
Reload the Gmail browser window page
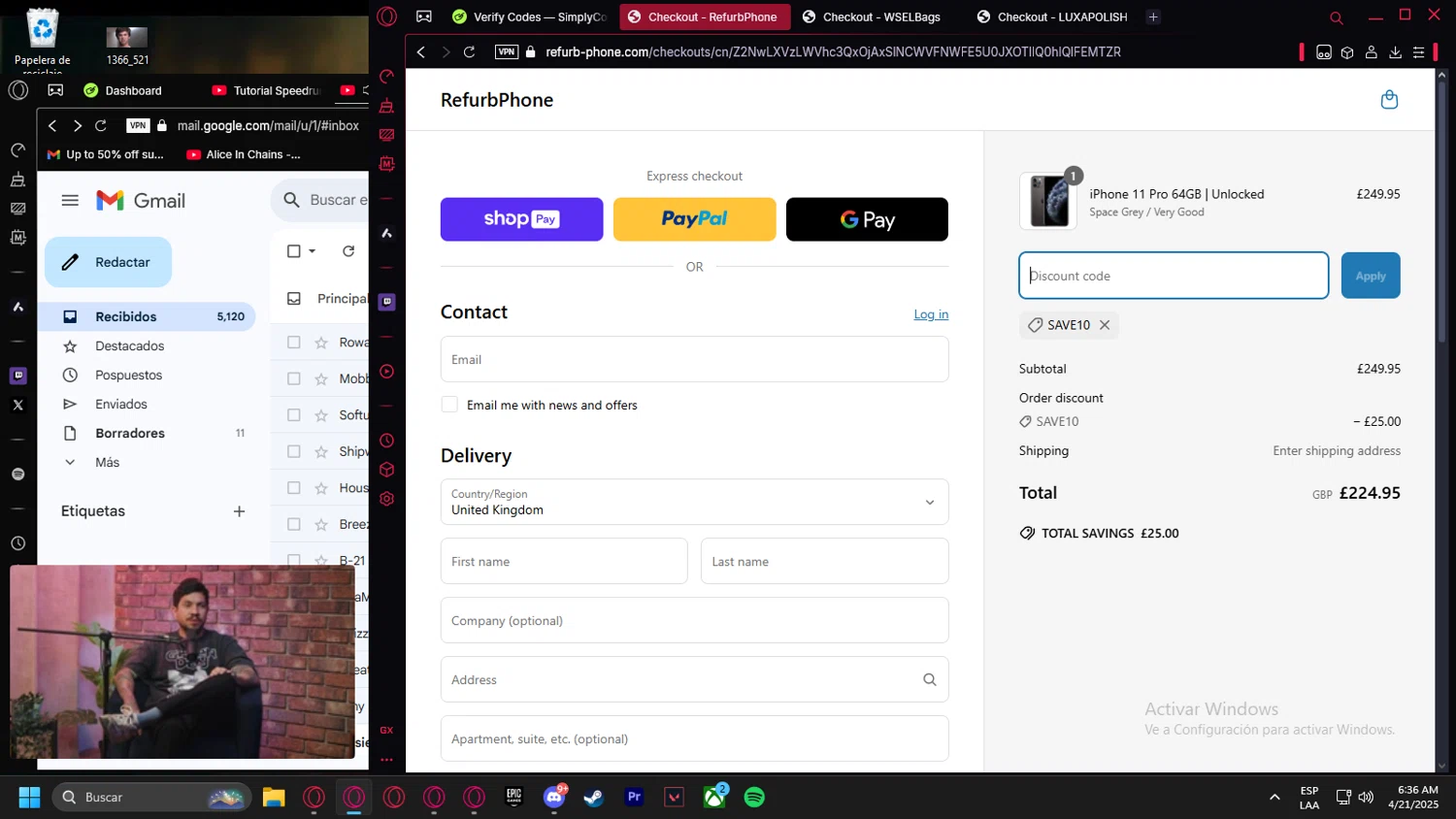[x=101, y=125]
